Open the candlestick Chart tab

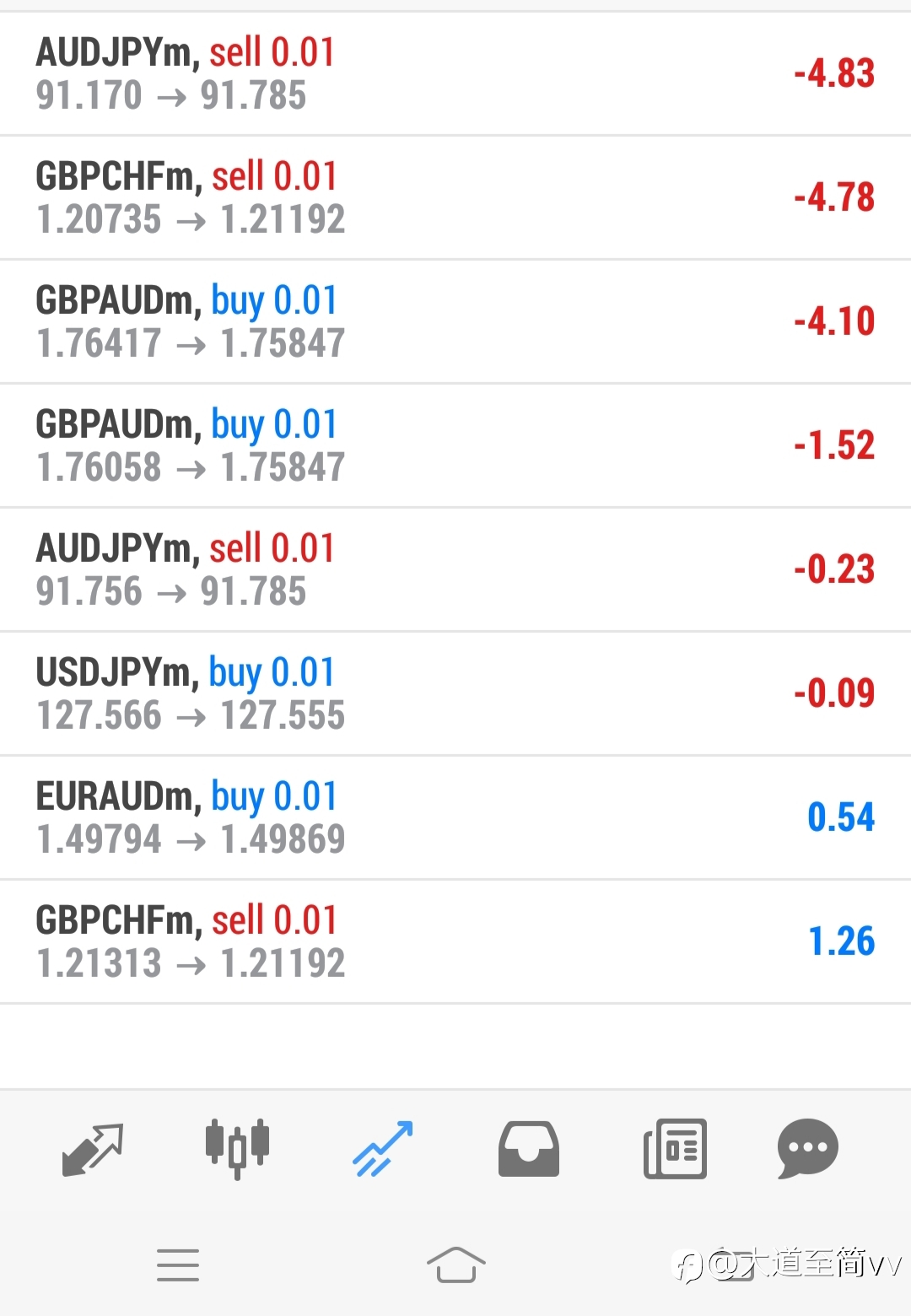pos(237,1148)
